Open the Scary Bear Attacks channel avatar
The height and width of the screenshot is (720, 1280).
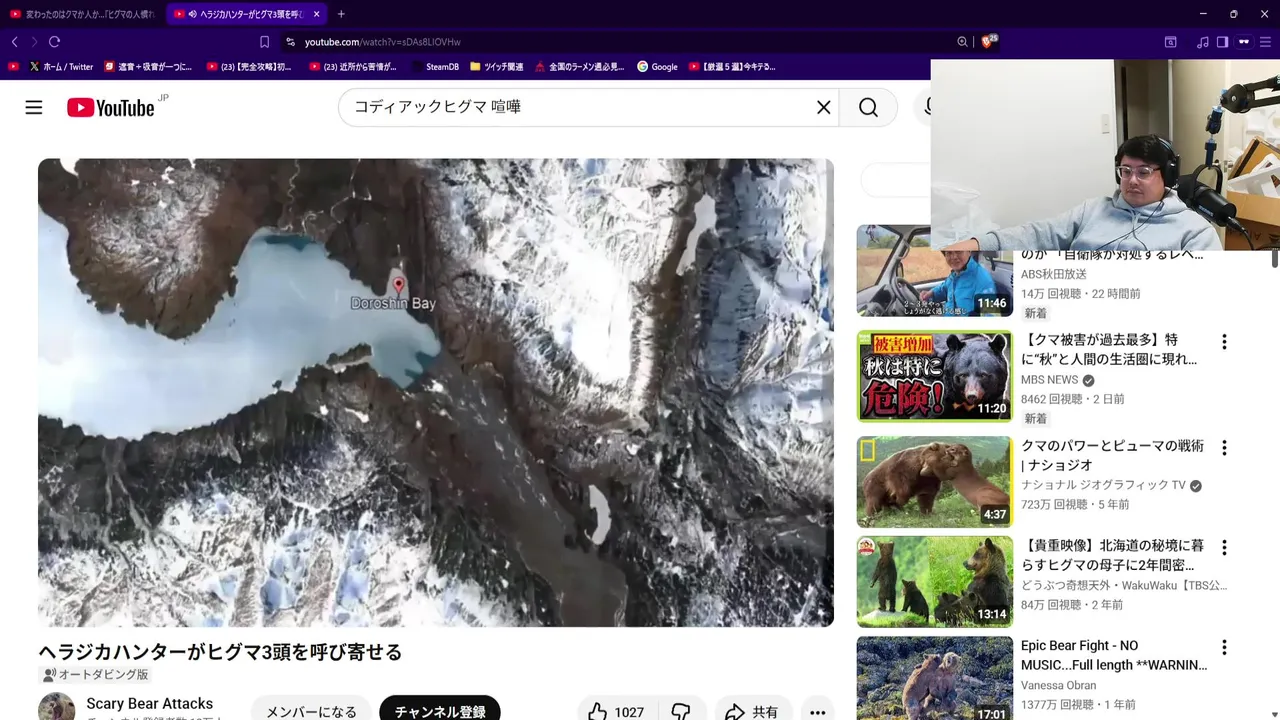coord(56,706)
